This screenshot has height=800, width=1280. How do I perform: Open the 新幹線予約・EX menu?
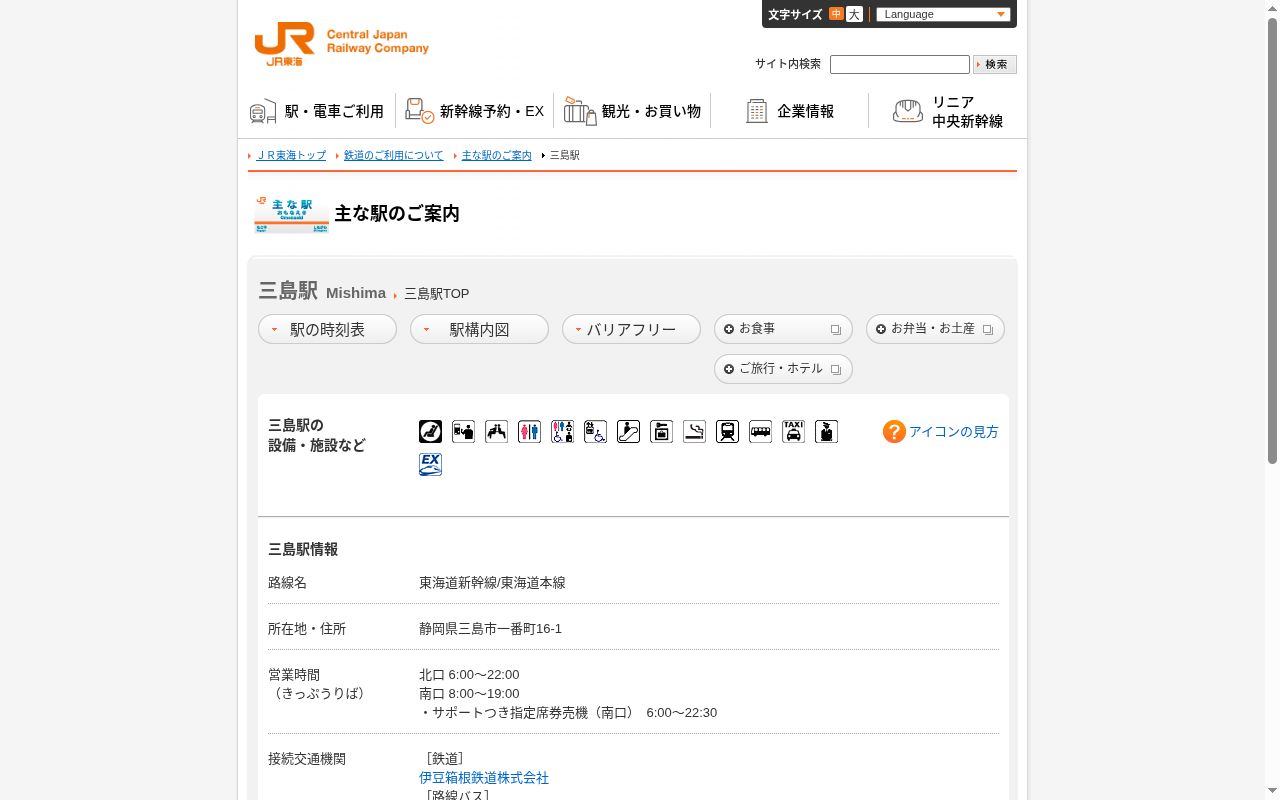pos(474,111)
